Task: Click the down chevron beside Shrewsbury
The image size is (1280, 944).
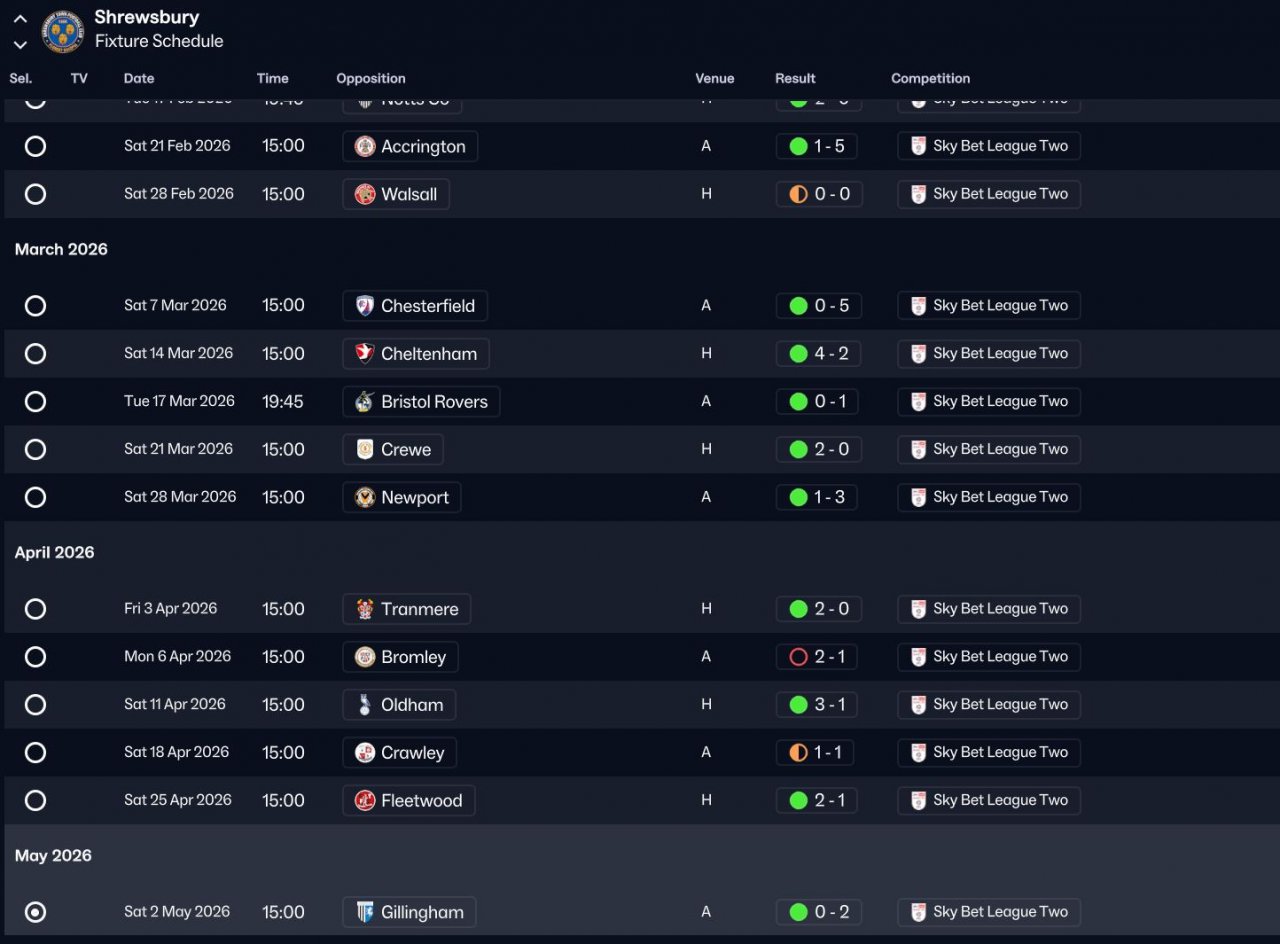Action: point(20,44)
